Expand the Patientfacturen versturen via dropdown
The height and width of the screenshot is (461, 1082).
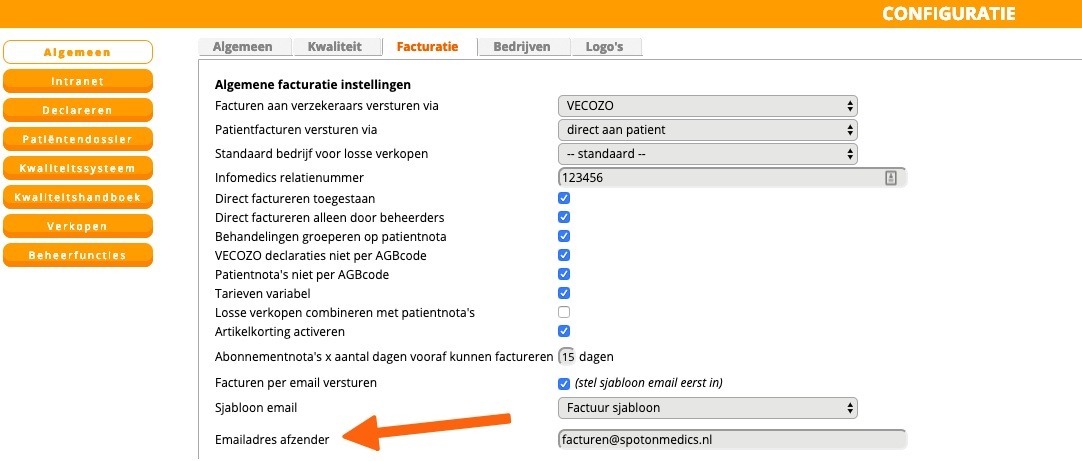pyautogui.click(x=707, y=130)
